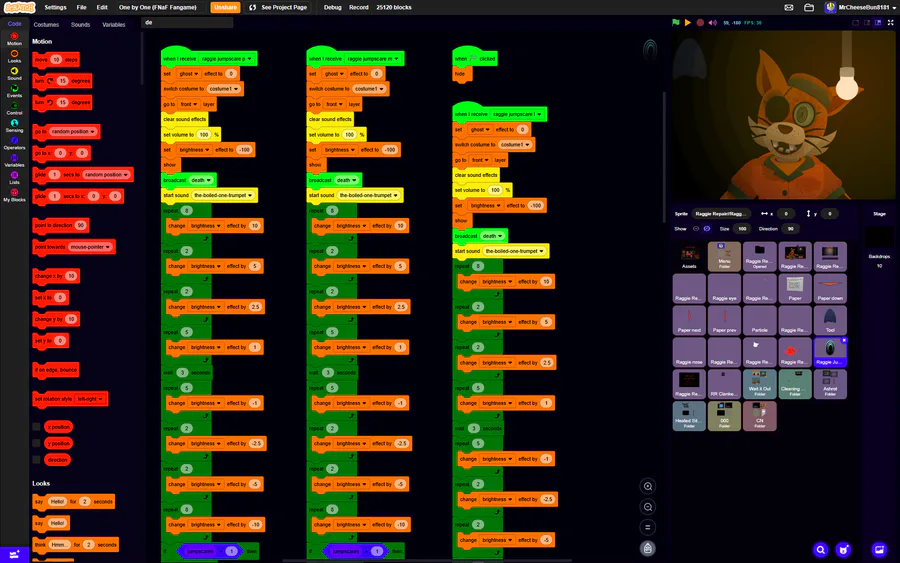Image resolution: width=900 pixels, height=563 pixels.
Task: Reset workspace zoom with equals icon
Action: (647, 527)
